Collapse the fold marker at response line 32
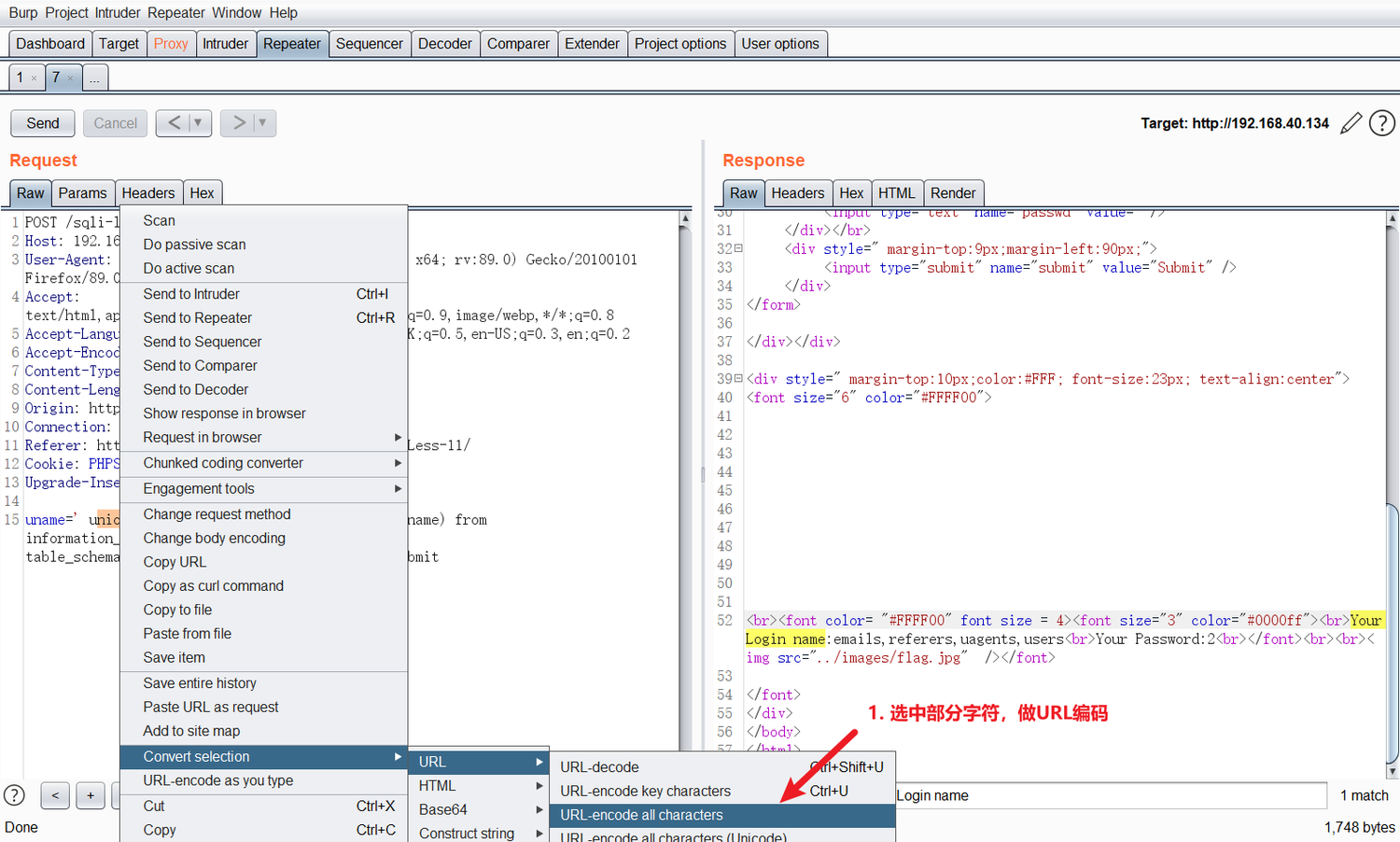This screenshot has width=1400, height=842. point(738,249)
